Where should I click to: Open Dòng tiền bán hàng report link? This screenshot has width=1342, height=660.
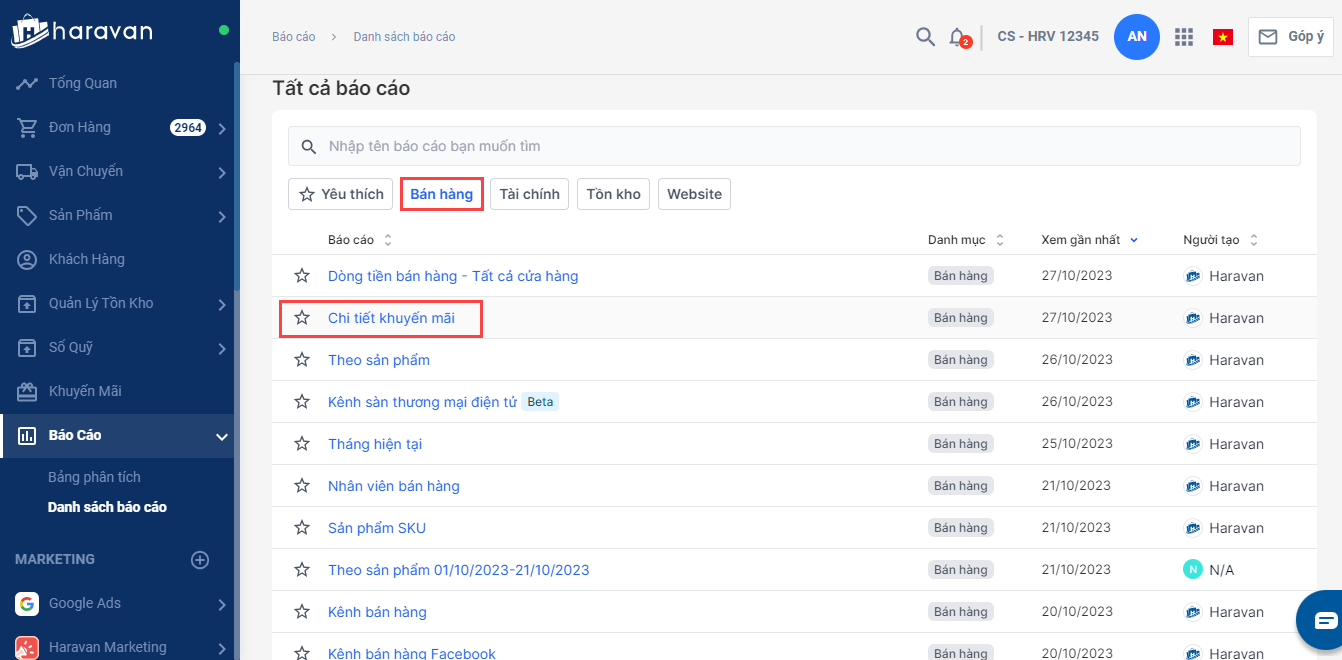coord(453,276)
